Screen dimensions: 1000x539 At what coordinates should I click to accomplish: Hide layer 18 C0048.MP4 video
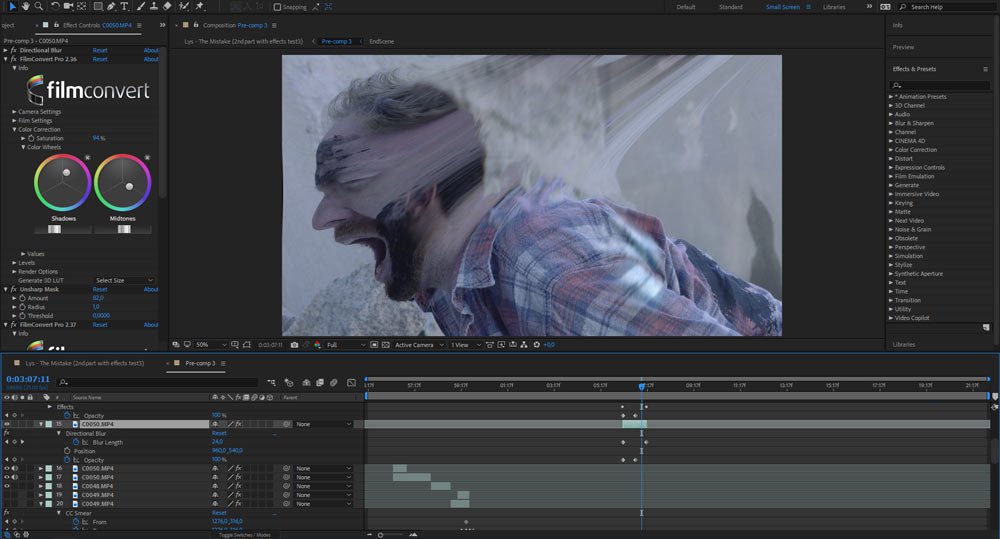[x=7, y=486]
